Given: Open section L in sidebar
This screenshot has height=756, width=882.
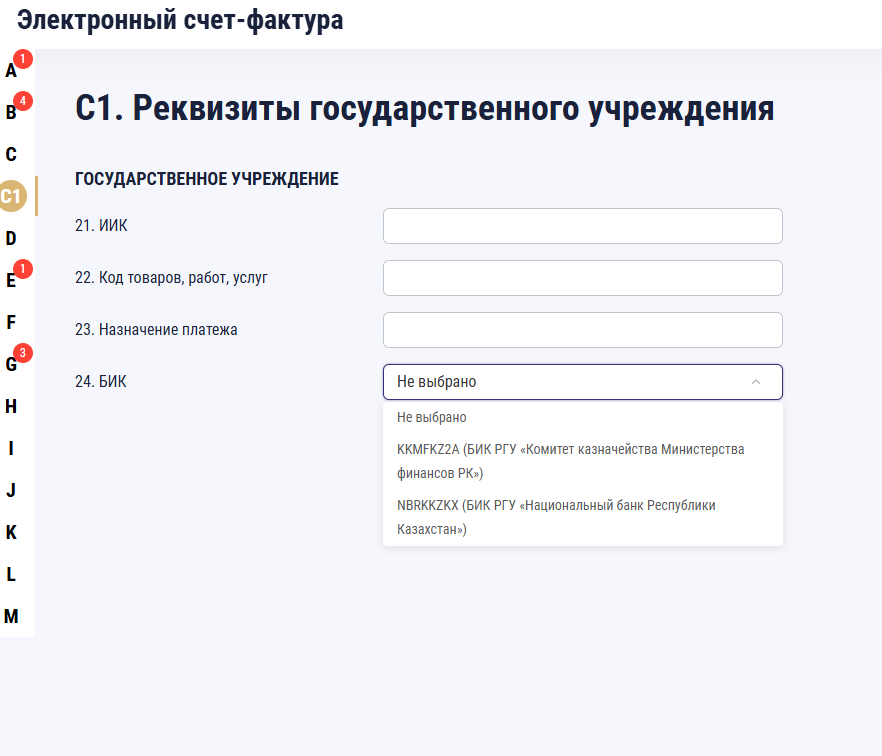Looking at the screenshot, I should pos(12,574).
